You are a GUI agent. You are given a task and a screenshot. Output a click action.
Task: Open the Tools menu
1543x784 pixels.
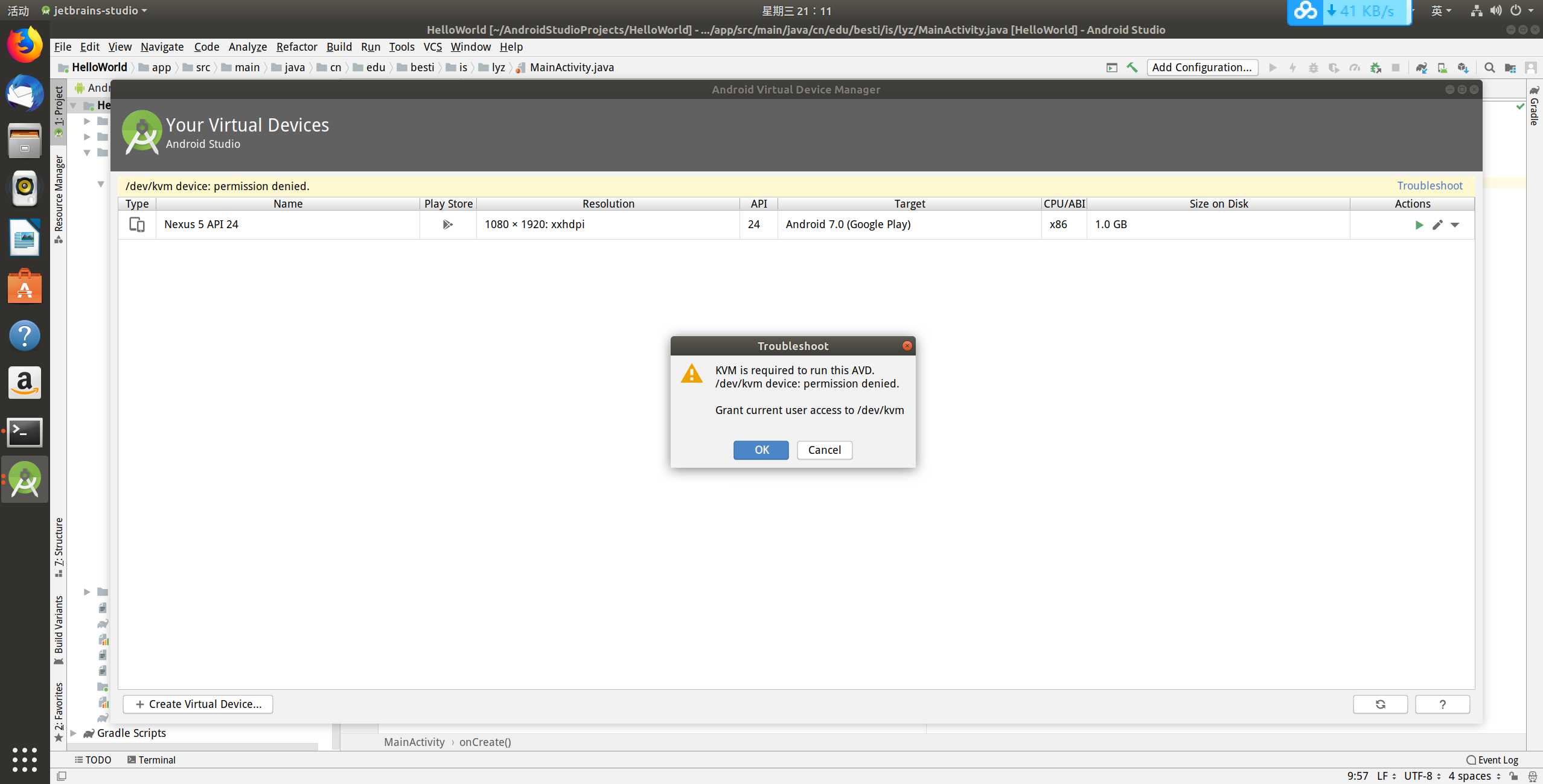click(401, 47)
